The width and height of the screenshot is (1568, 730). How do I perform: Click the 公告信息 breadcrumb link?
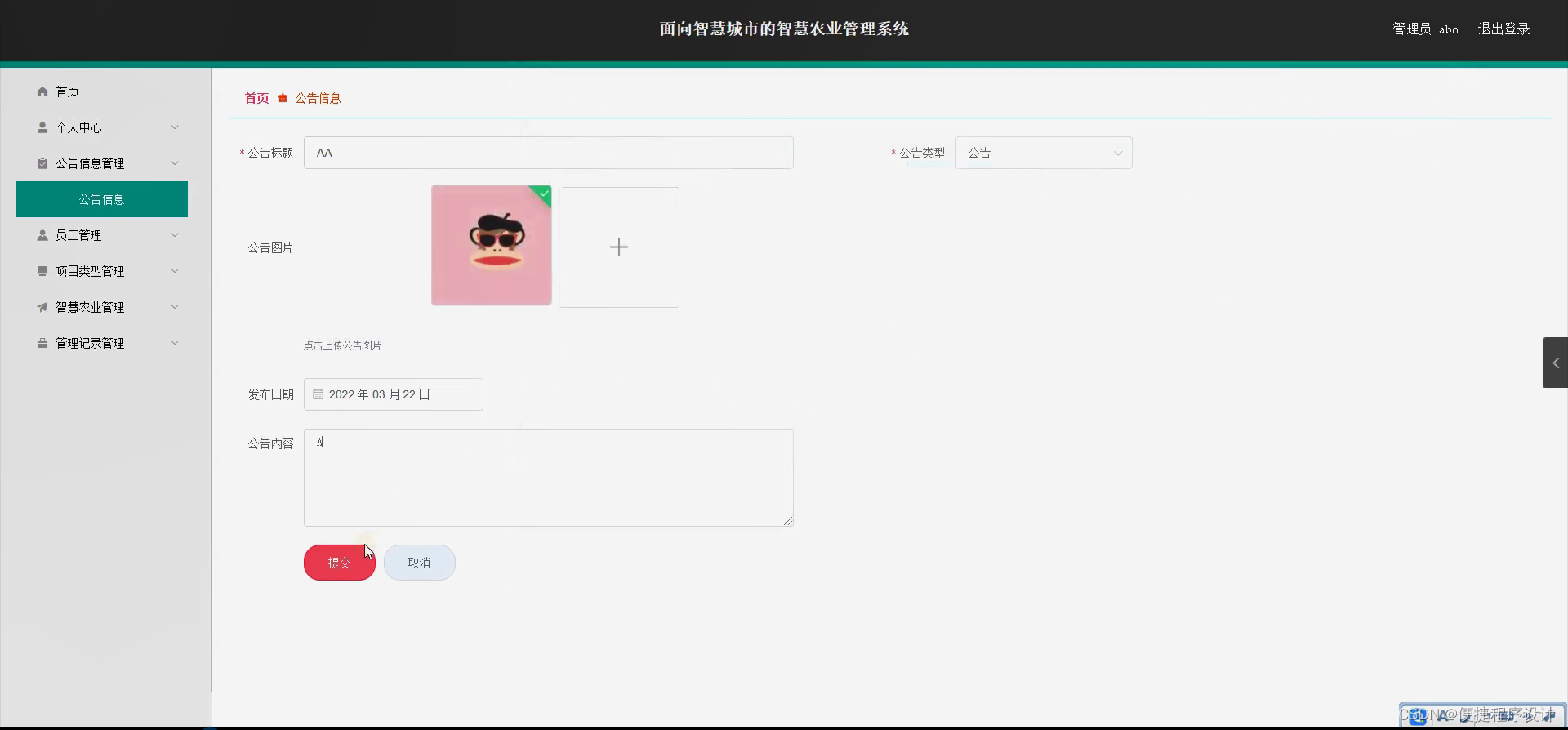(318, 98)
